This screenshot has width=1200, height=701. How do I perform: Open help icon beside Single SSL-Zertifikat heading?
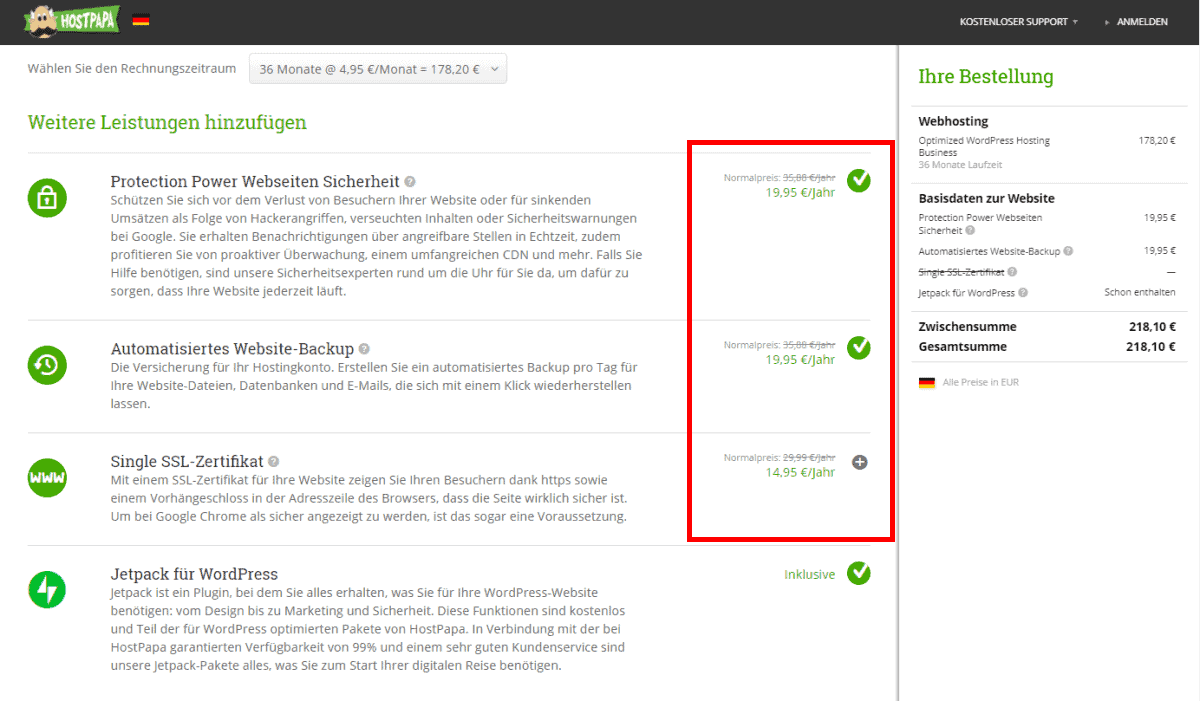coord(274,462)
